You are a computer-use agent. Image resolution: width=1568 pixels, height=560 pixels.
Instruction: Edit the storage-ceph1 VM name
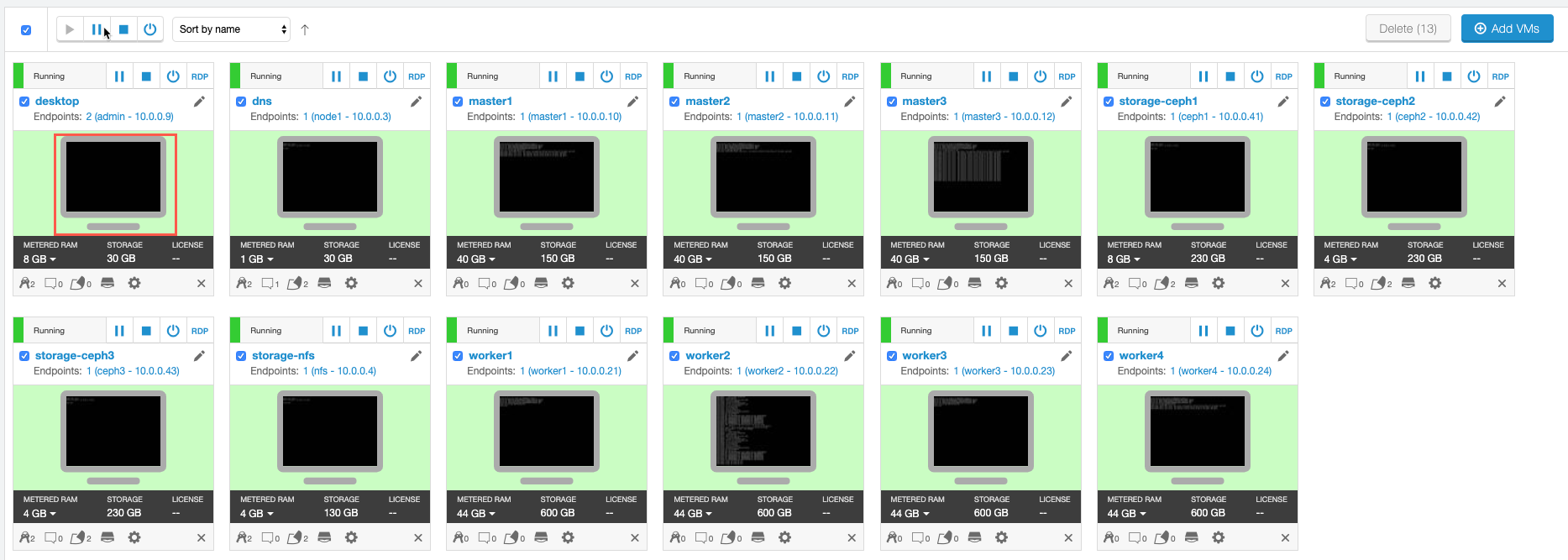1282,102
